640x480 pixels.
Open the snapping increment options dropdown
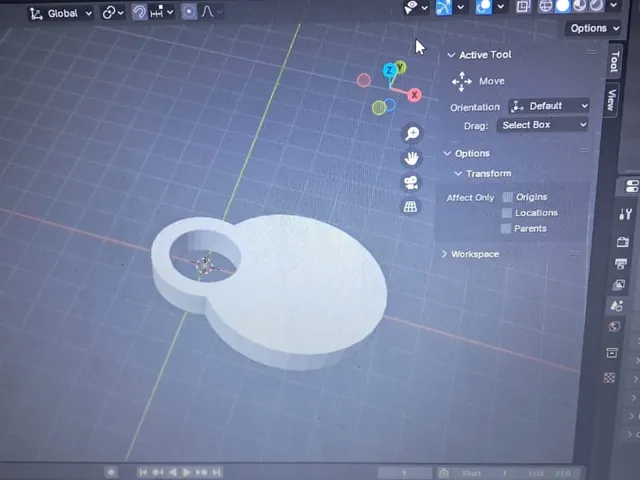(162, 13)
